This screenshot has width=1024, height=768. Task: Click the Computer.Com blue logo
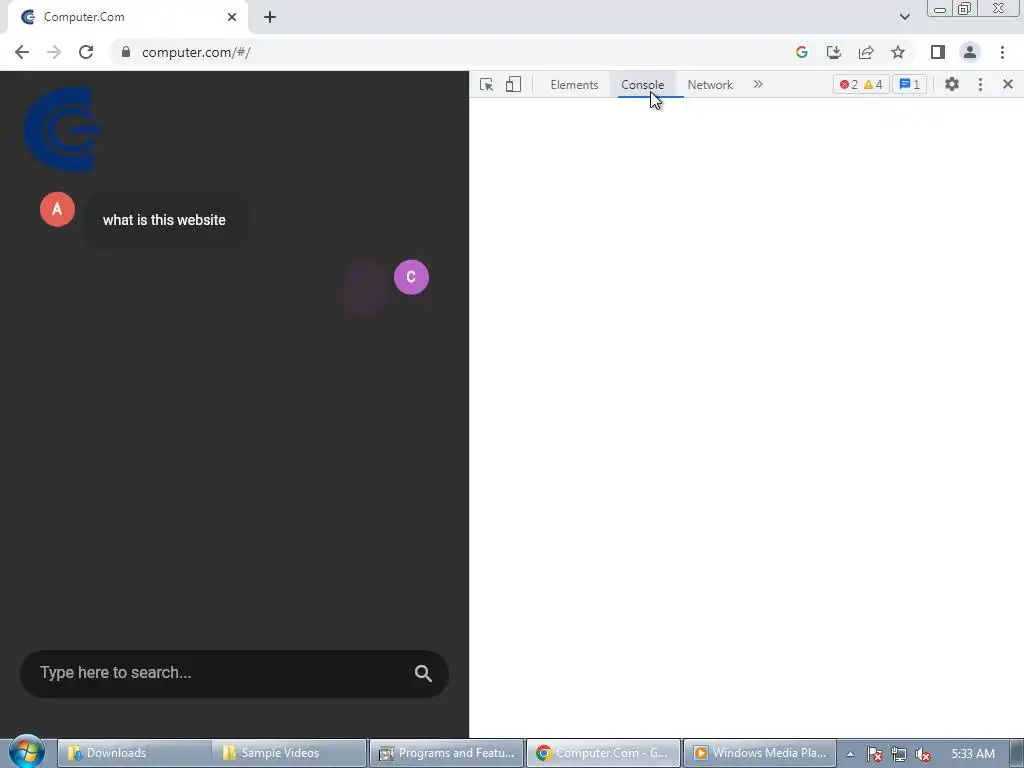[61, 129]
